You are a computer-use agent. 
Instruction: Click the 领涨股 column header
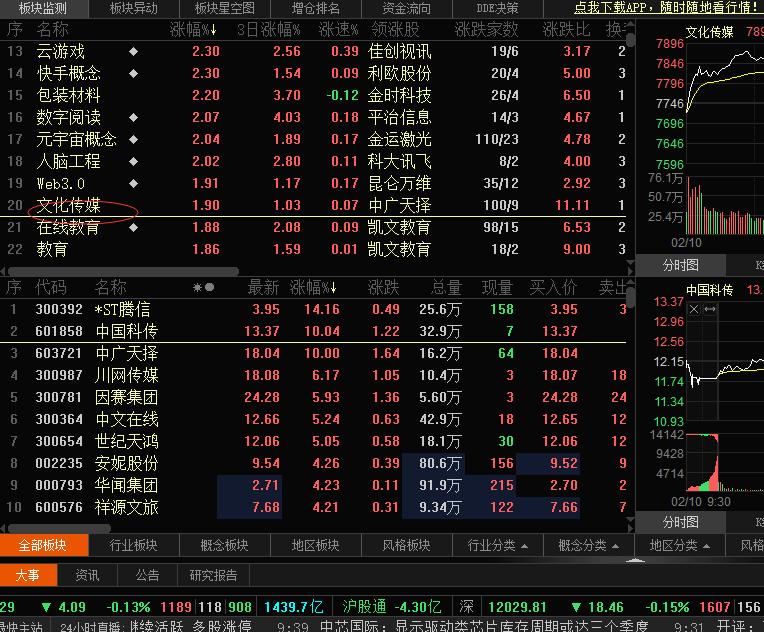pos(395,30)
